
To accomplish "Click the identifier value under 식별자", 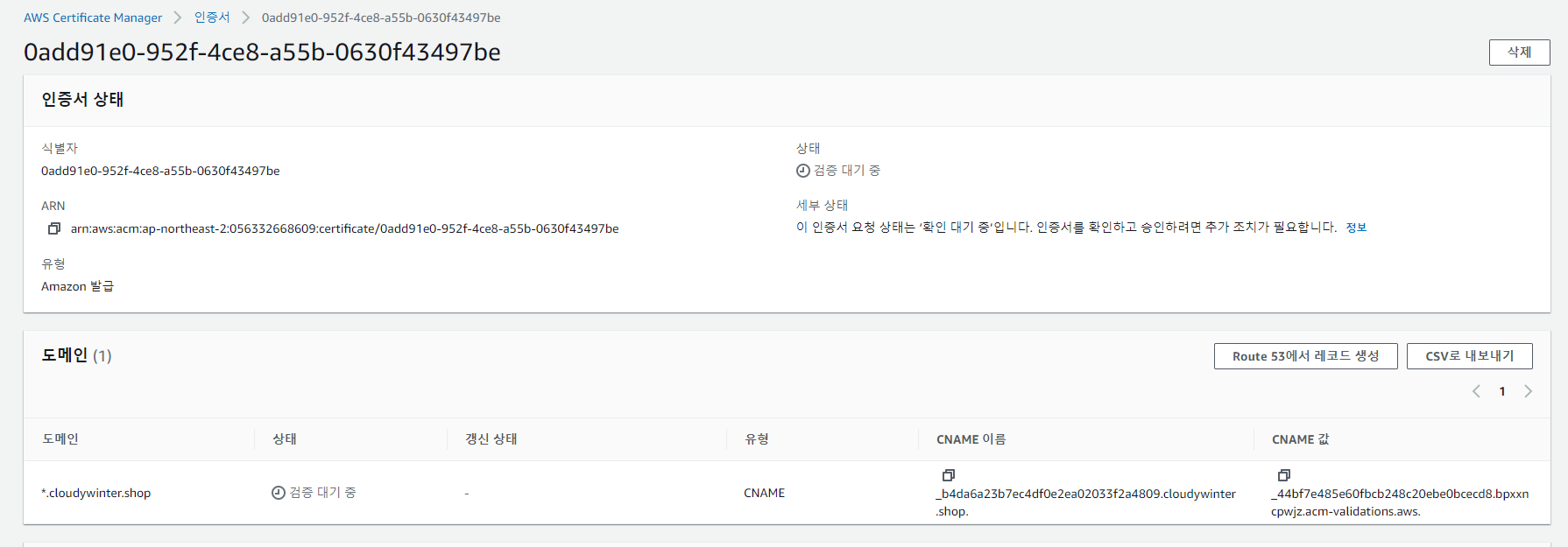I will tap(160, 171).
